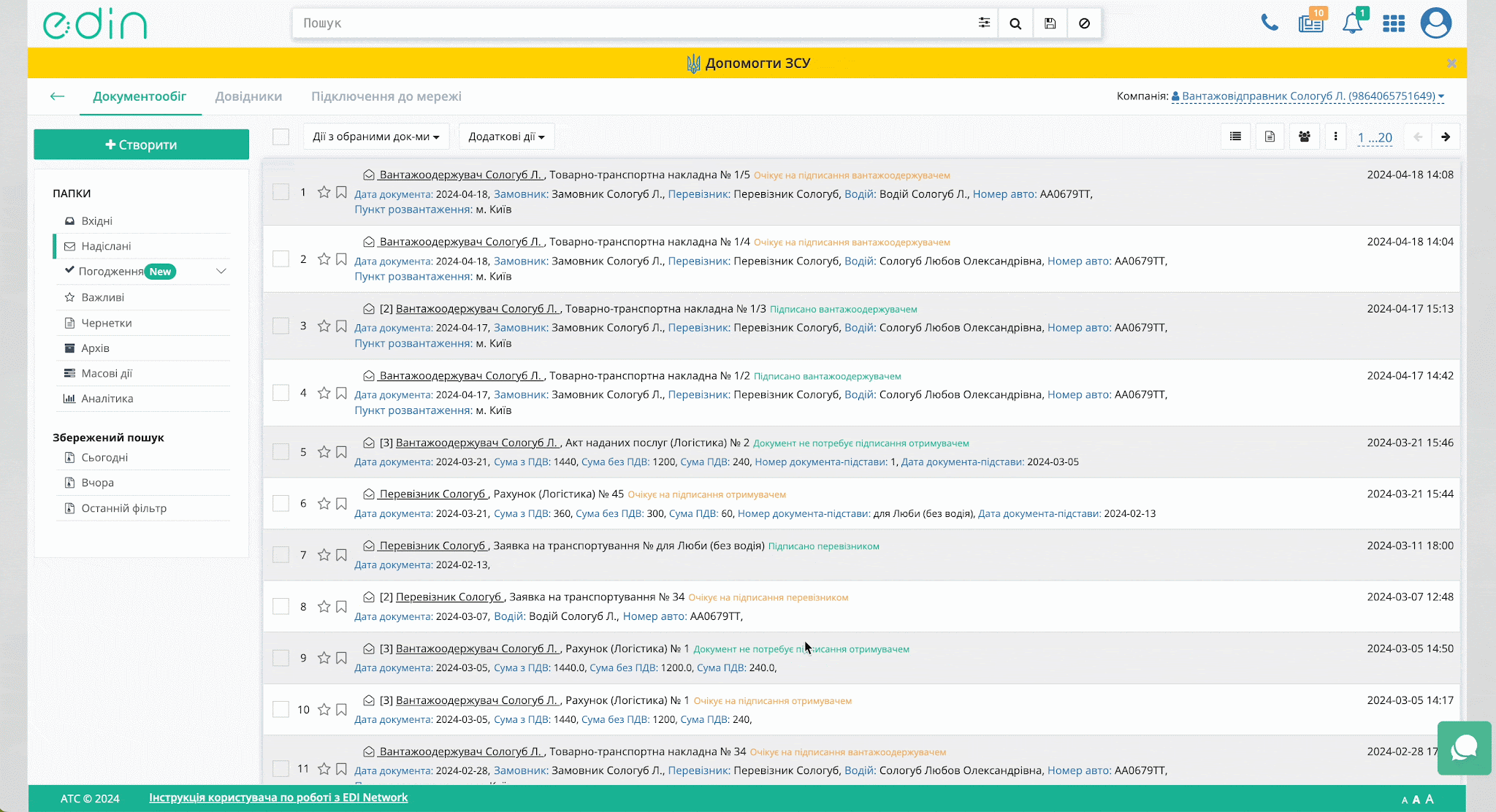The width and height of the screenshot is (1496, 812).
Task: Open the group users icon
Action: (1305, 137)
